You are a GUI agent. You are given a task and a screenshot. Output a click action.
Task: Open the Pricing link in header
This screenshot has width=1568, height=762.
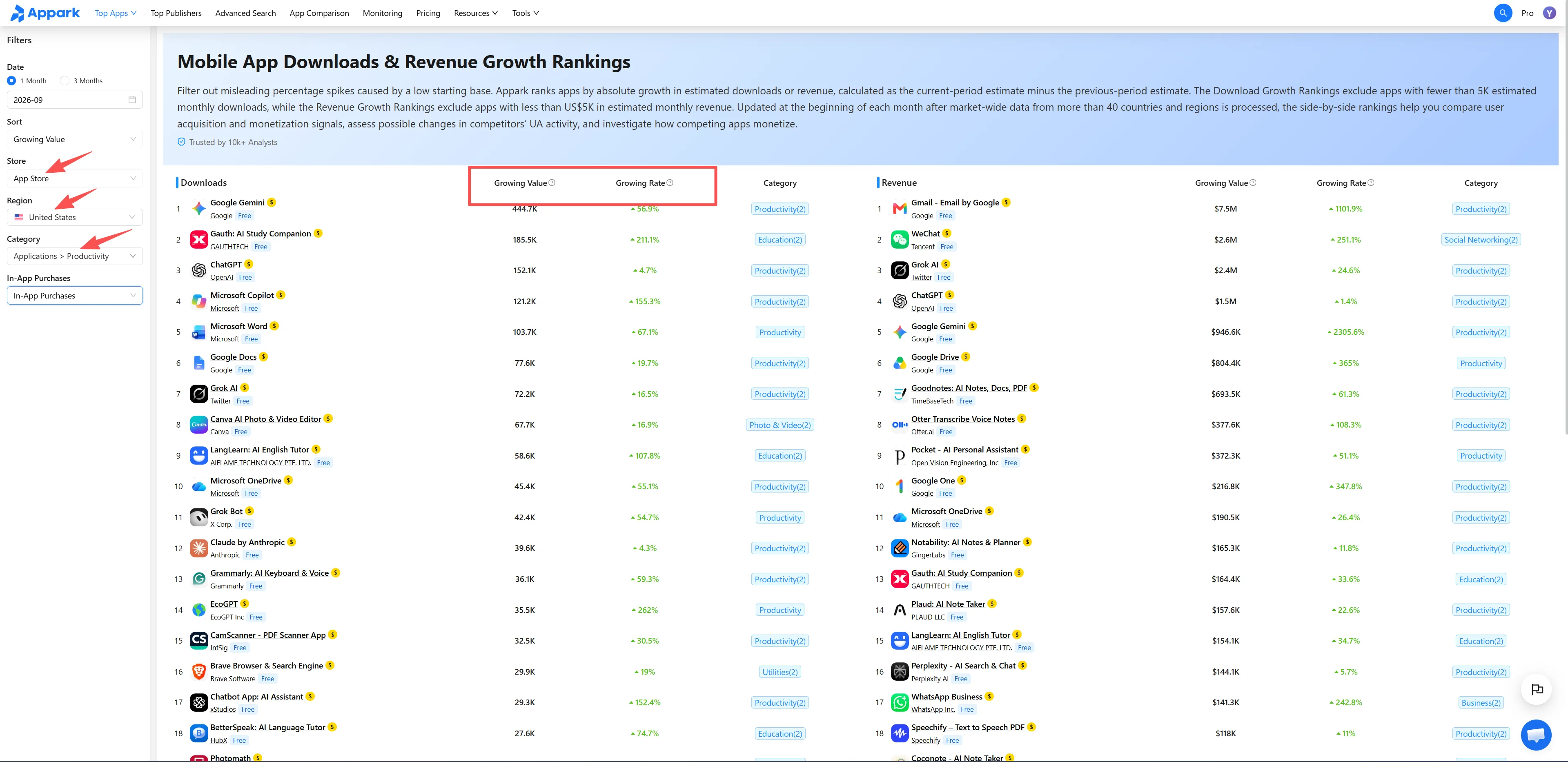428,13
